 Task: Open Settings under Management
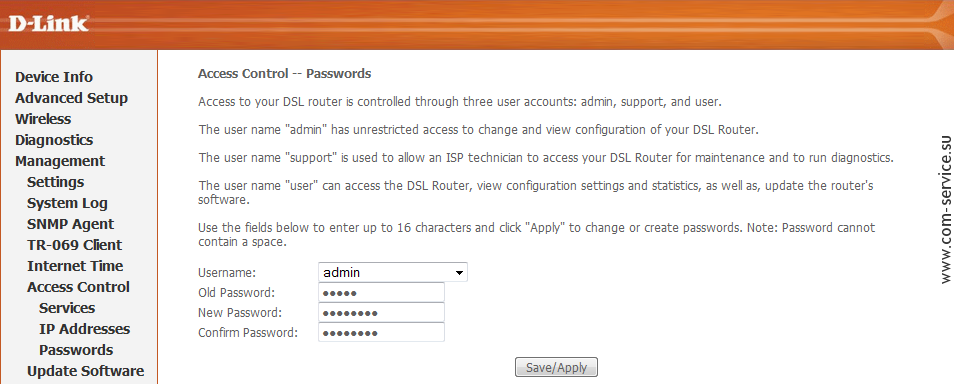click(x=55, y=182)
